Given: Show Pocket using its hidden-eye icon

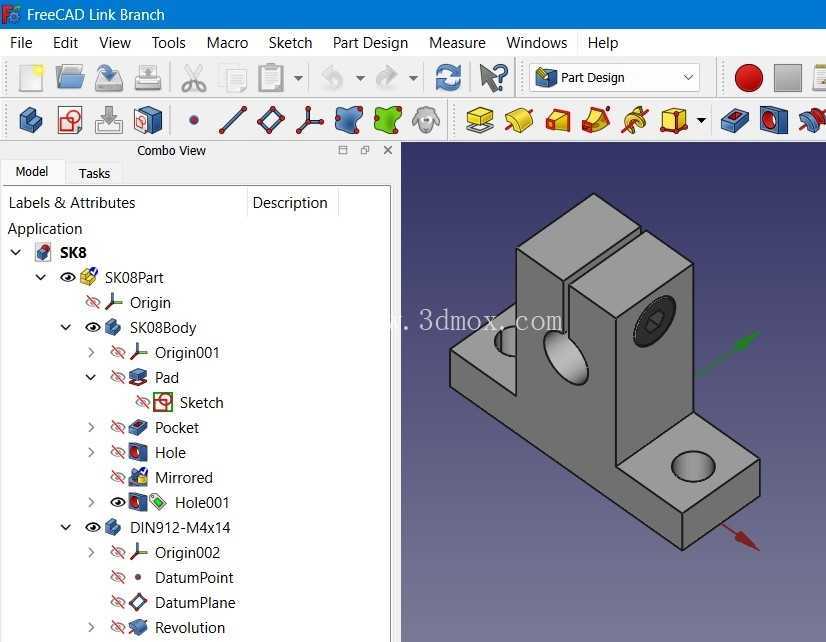Looking at the screenshot, I should [x=117, y=427].
